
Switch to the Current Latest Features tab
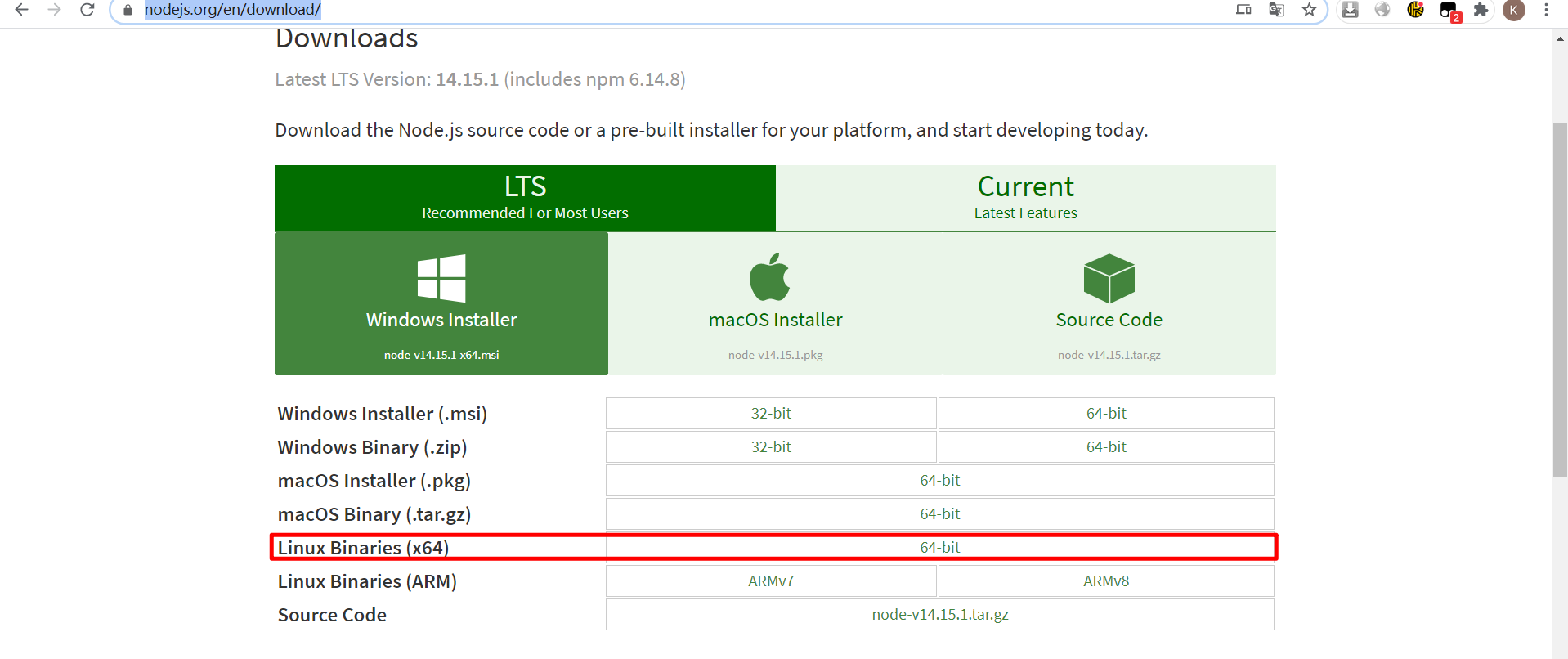[x=1026, y=198]
